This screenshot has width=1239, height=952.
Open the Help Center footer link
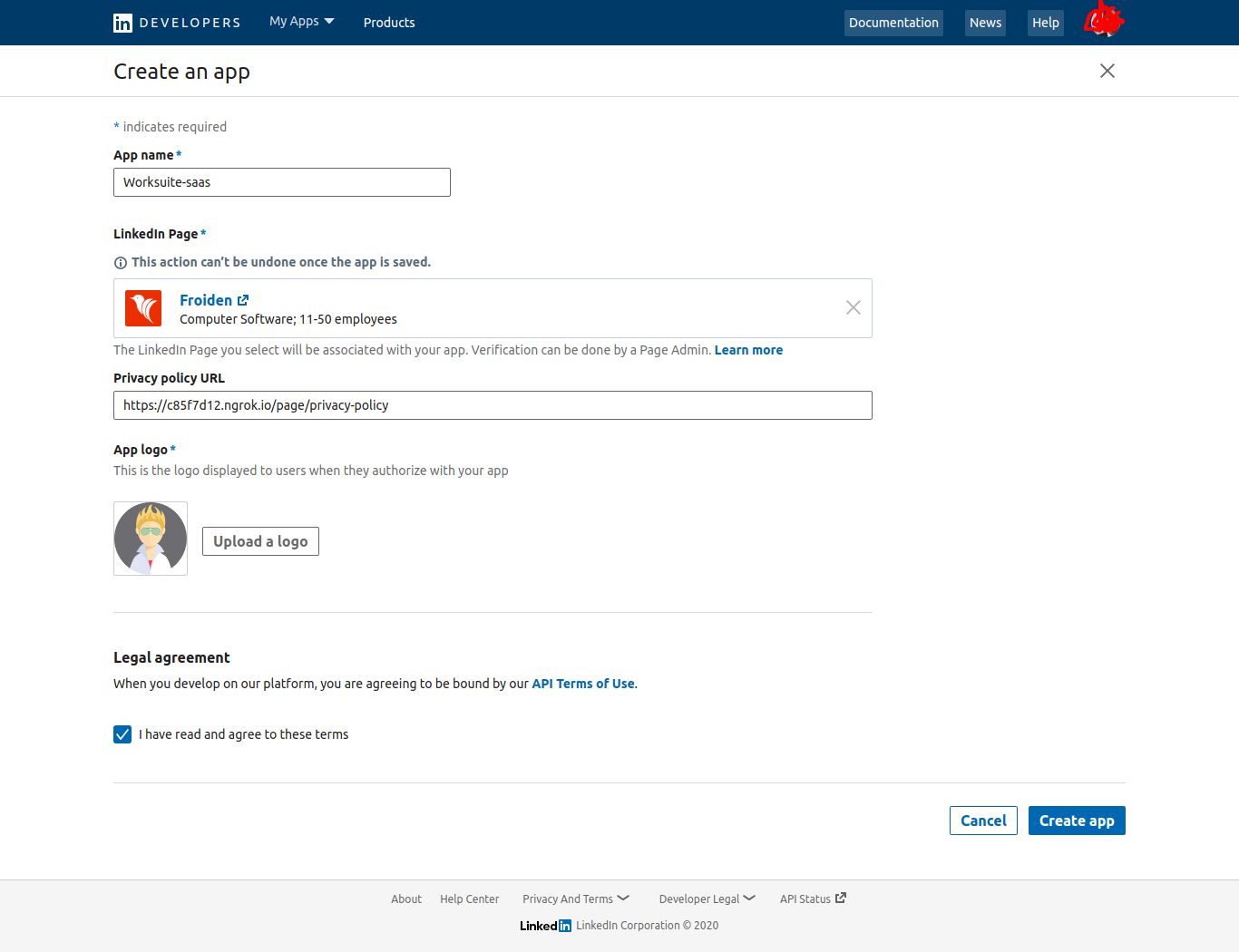(469, 899)
